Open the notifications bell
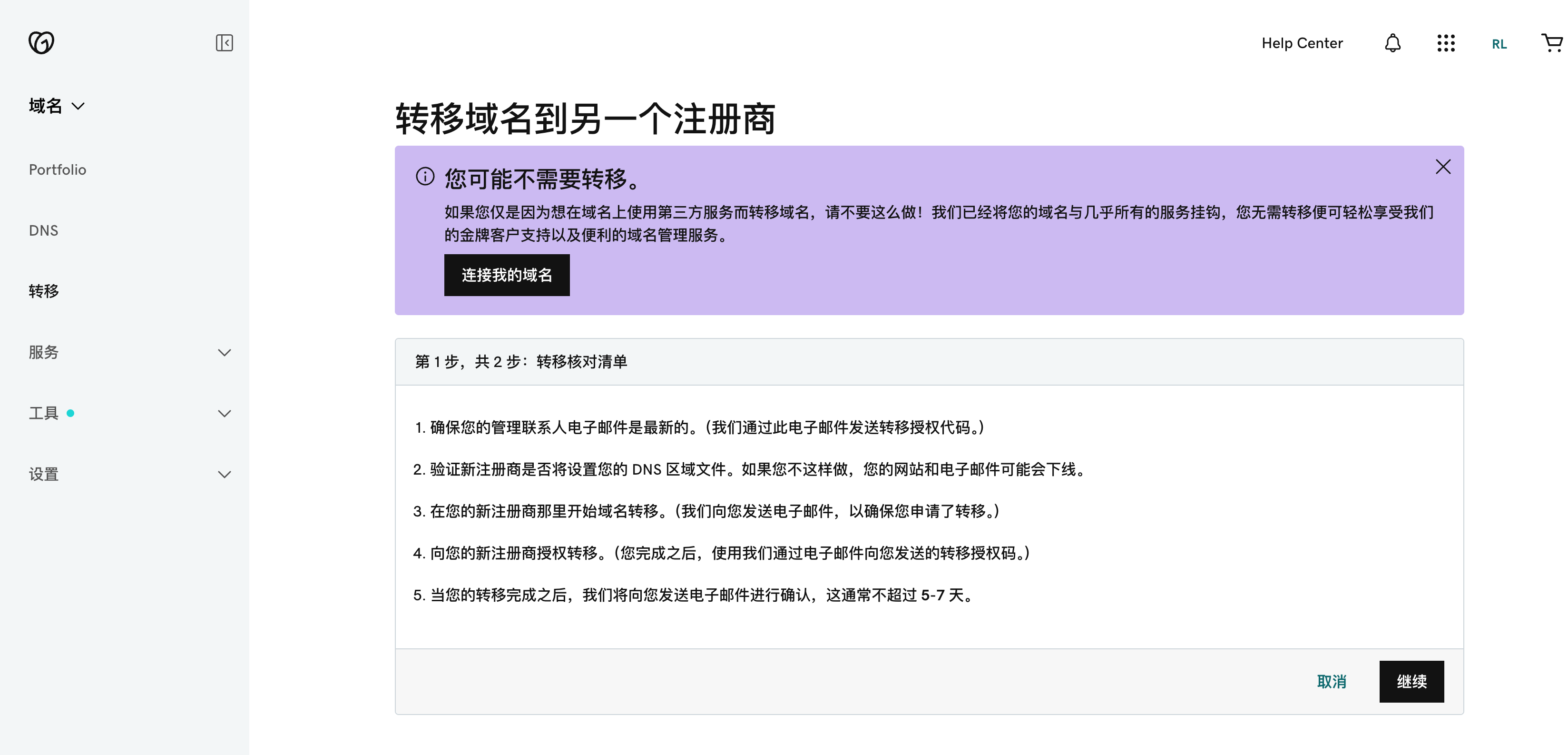This screenshot has width=1568, height=755. 1393,43
